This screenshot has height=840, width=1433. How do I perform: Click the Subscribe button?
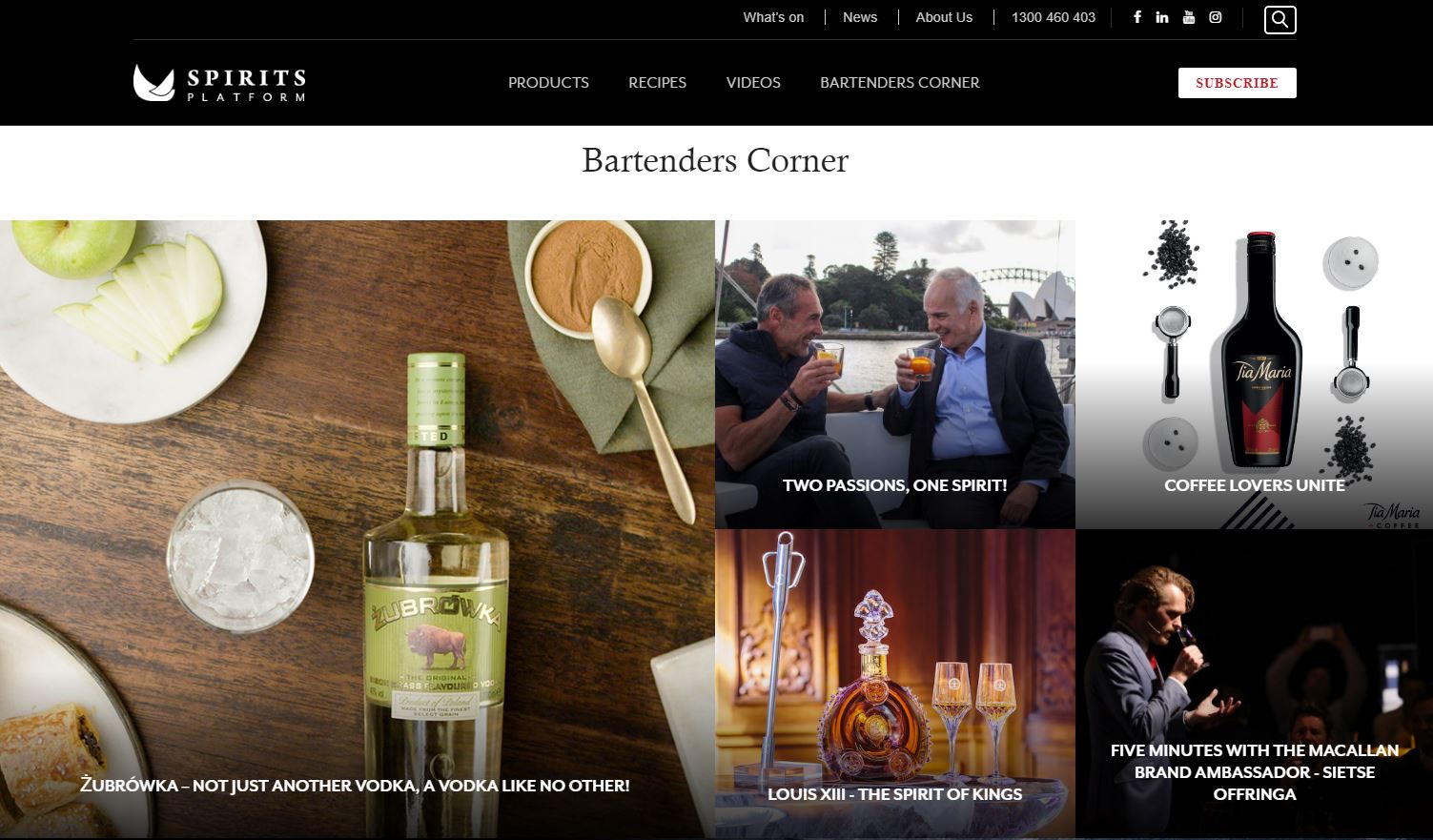1237,83
